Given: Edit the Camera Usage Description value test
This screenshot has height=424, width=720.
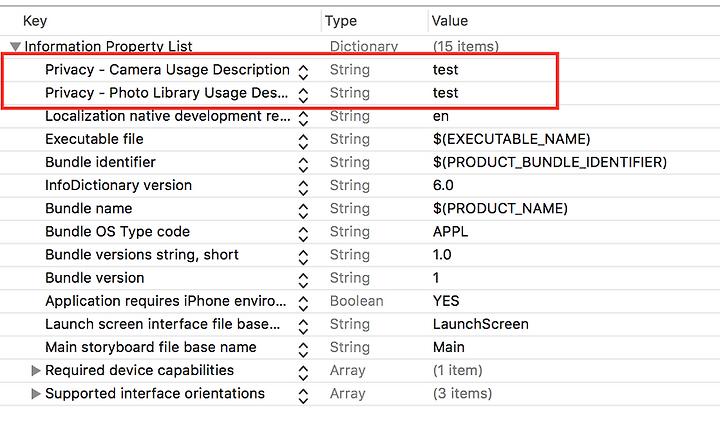Looking at the screenshot, I should [x=445, y=70].
